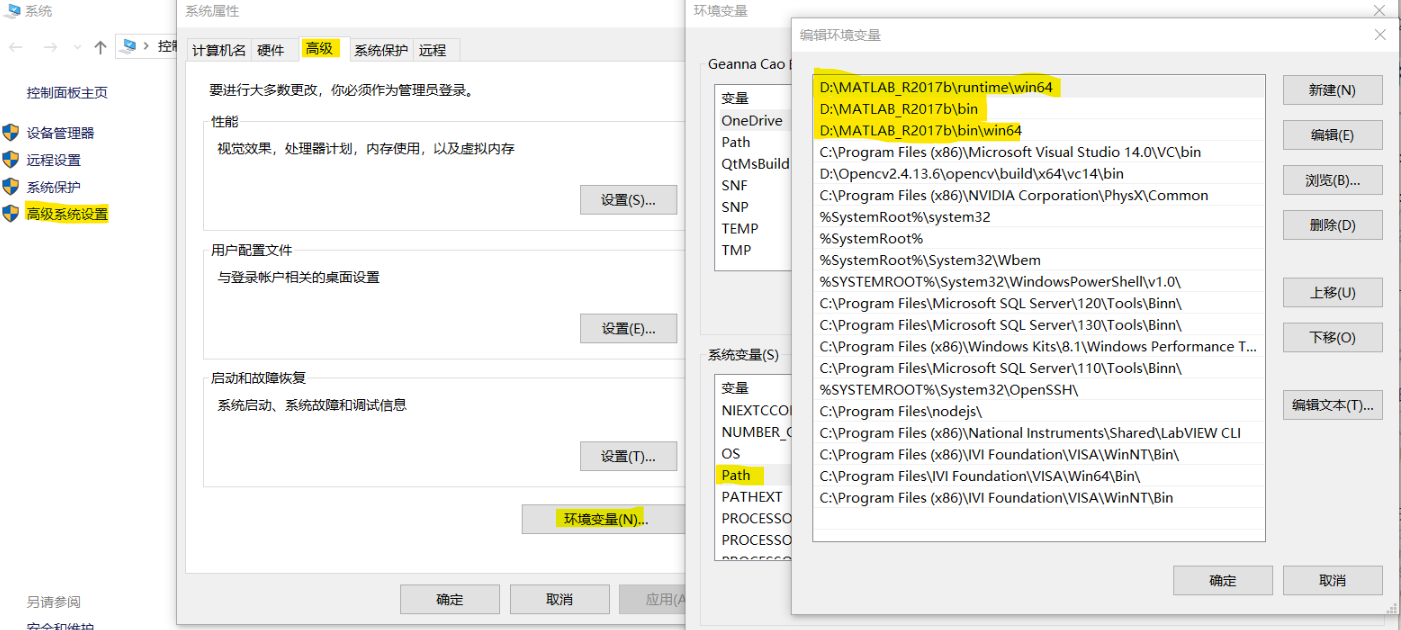The width and height of the screenshot is (1401, 630).
Task: Click the 系统 icon in the window title bar
Action: point(10,12)
